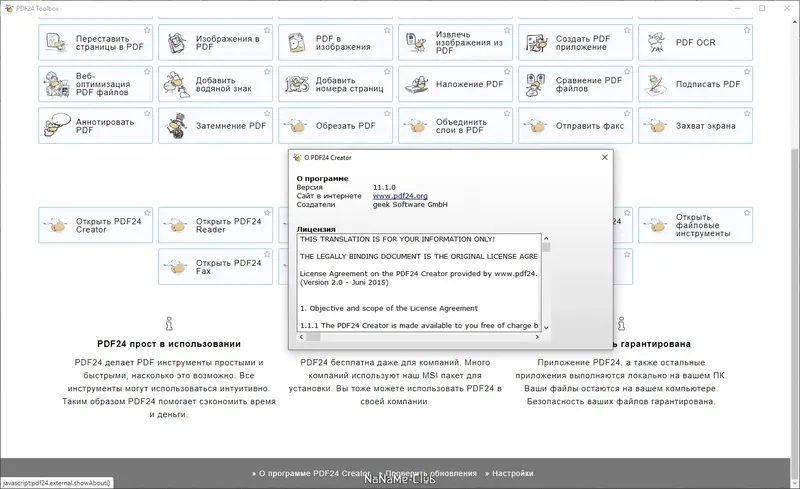Click the license box scroll-down arrow
The image size is (800, 489).
point(546,328)
